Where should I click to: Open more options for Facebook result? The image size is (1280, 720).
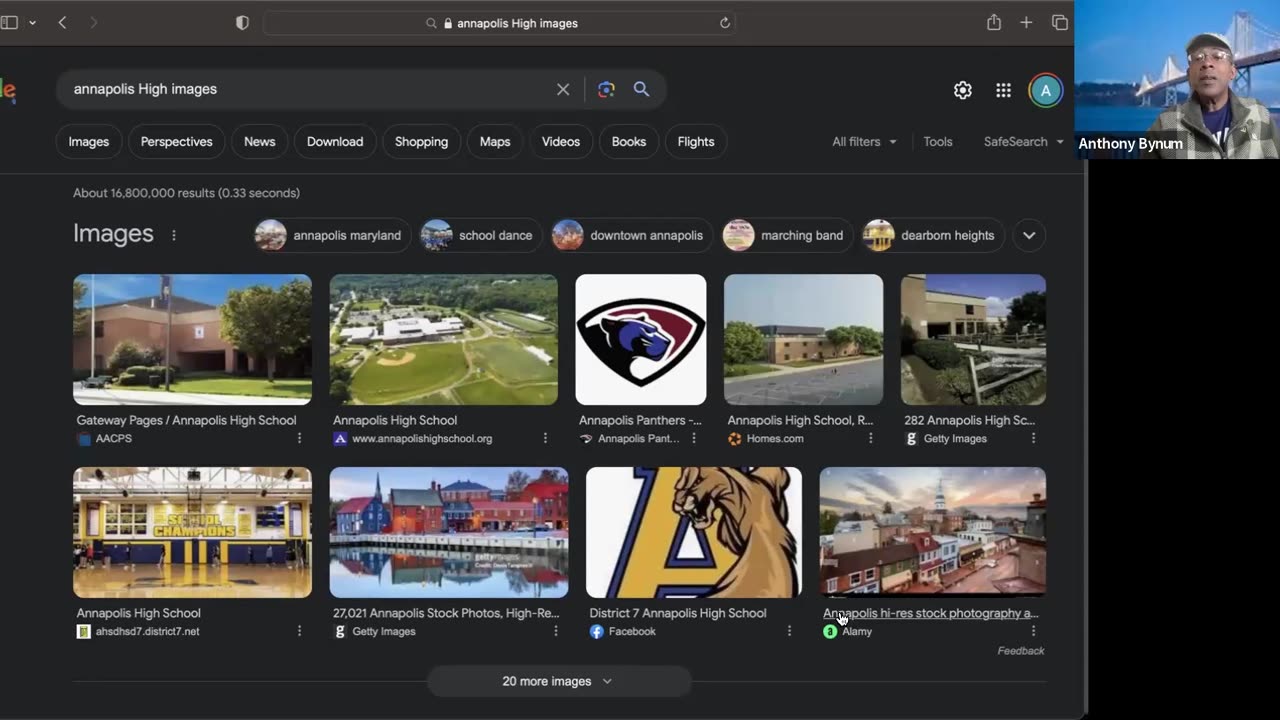[x=789, y=632]
